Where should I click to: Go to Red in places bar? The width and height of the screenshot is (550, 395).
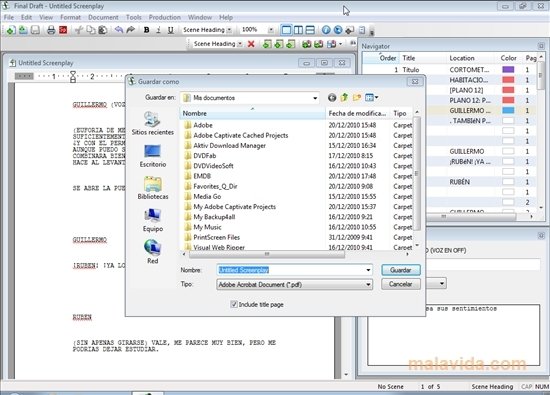pyautogui.click(x=153, y=252)
